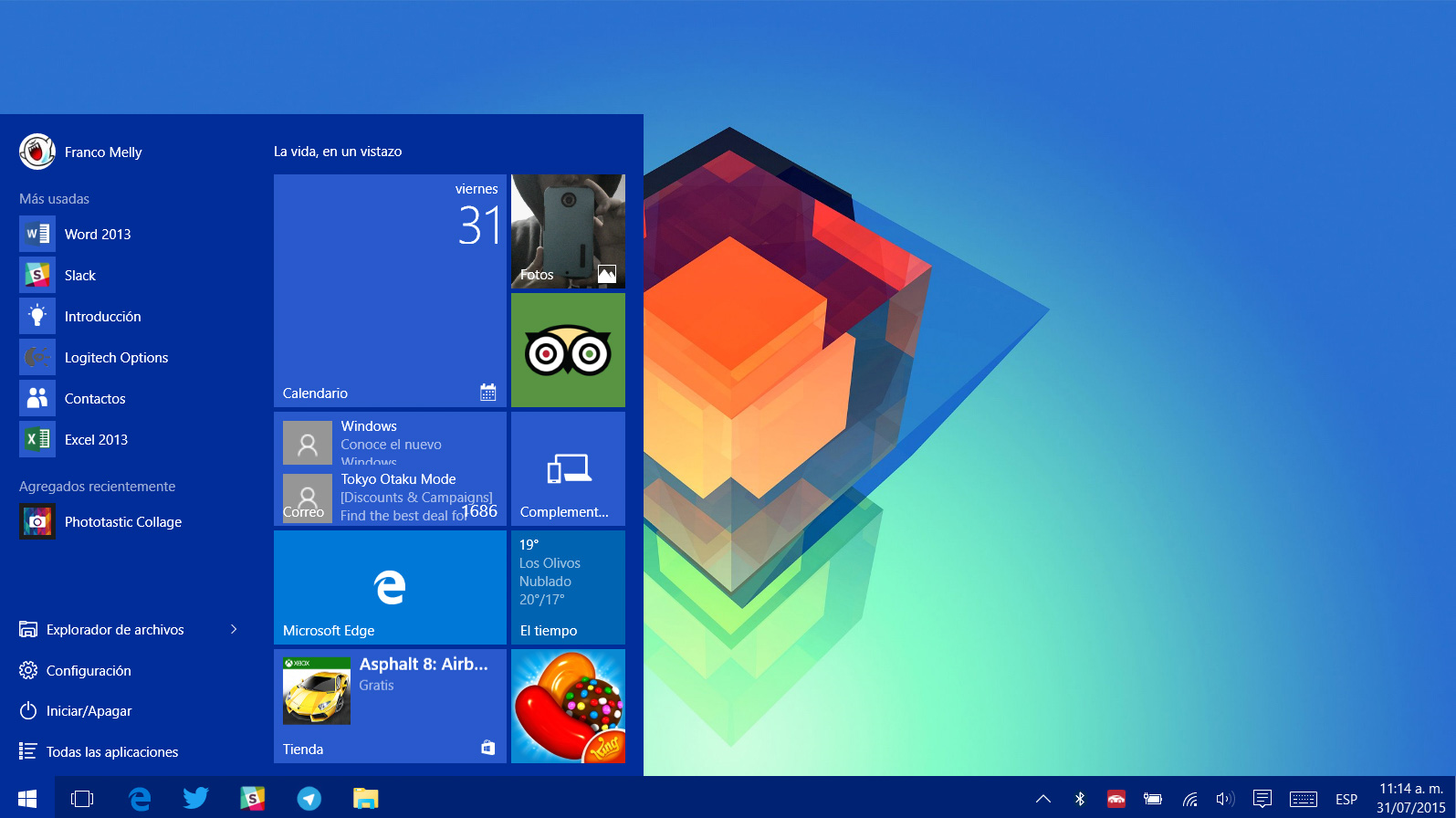Click the red phone tray icon
Viewport: 1456px width, 818px height.
tap(1116, 799)
